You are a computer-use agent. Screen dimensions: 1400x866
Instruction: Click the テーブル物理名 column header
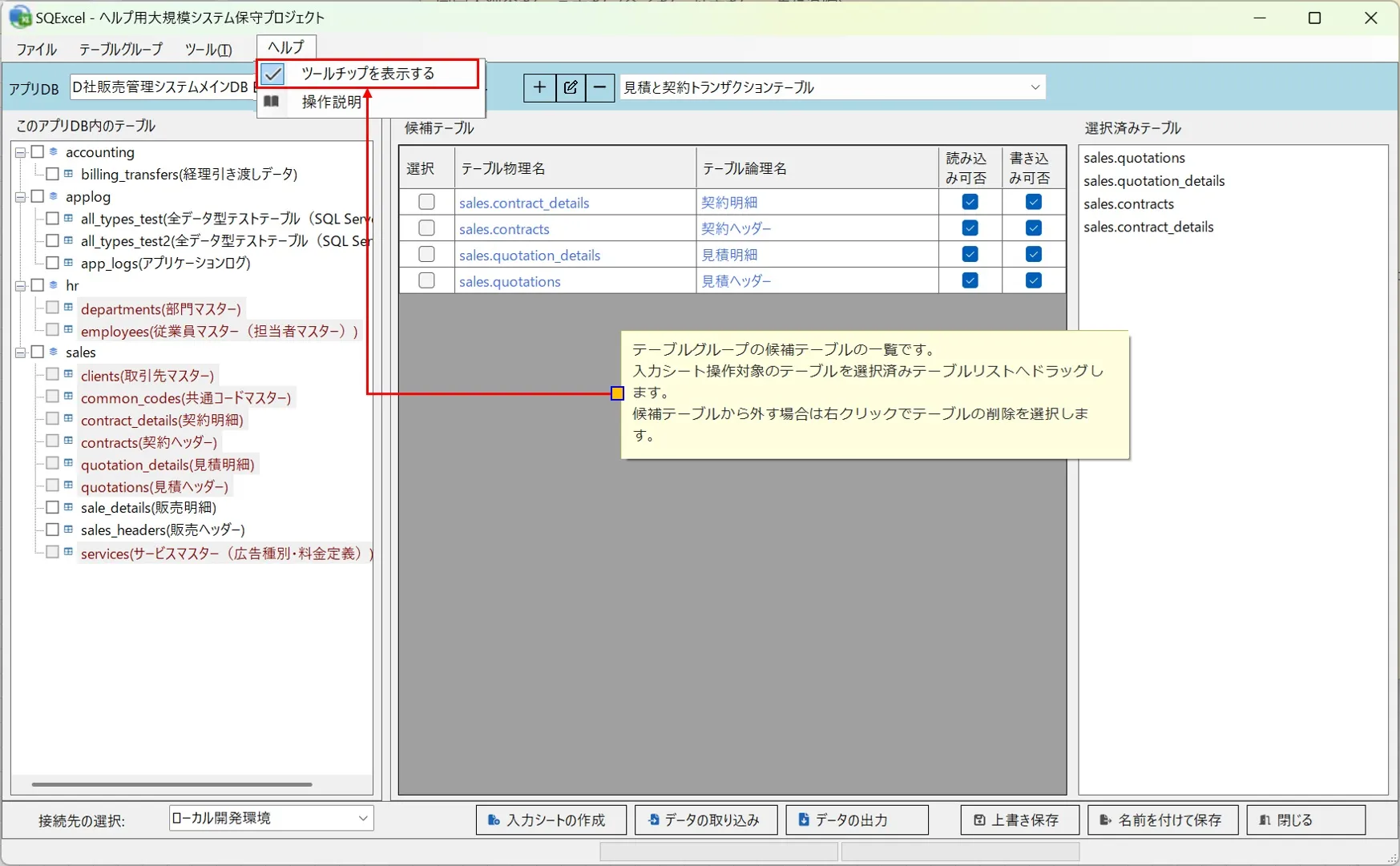[575, 168]
